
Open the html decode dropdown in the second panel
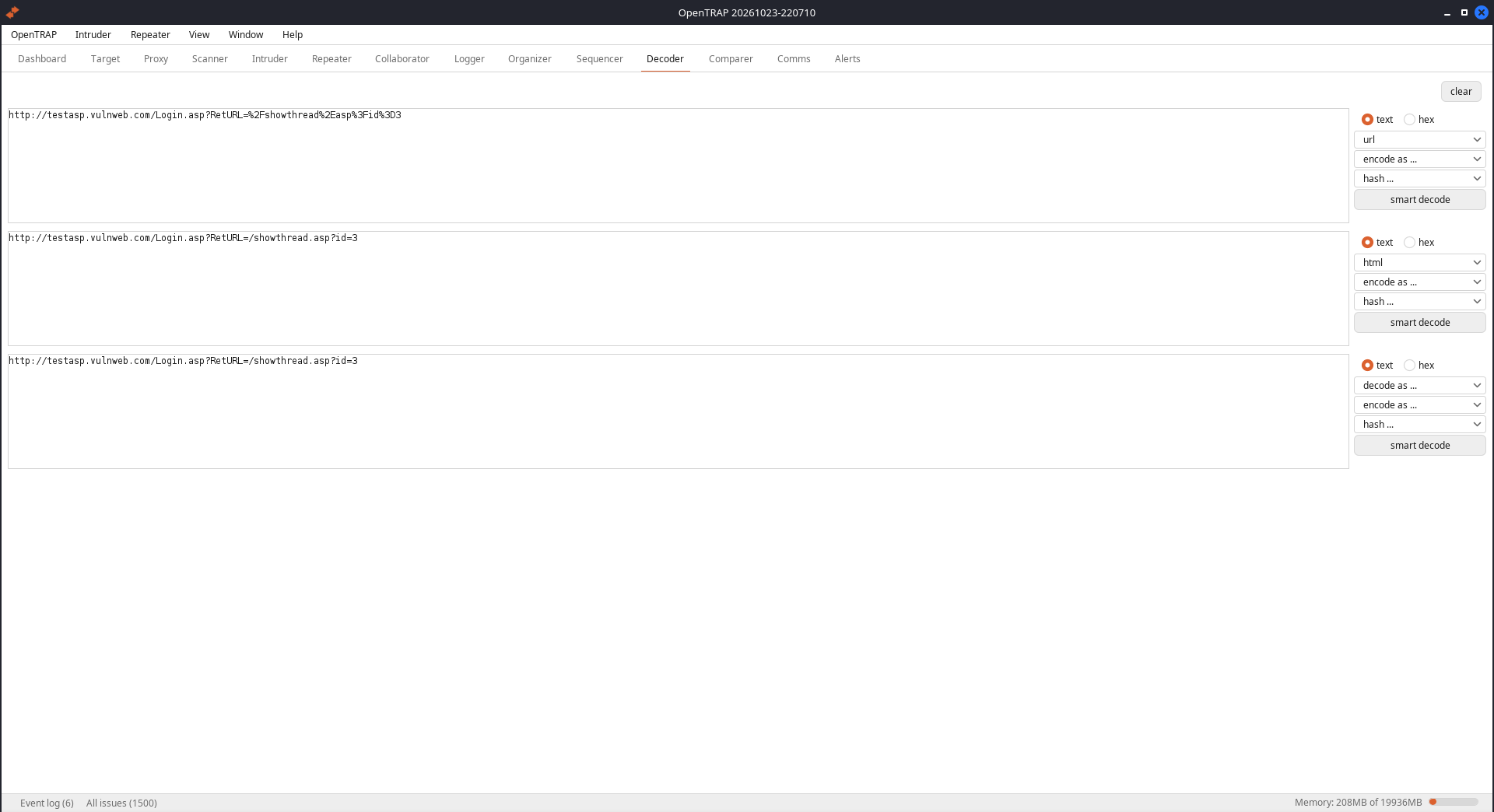pos(1419,263)
